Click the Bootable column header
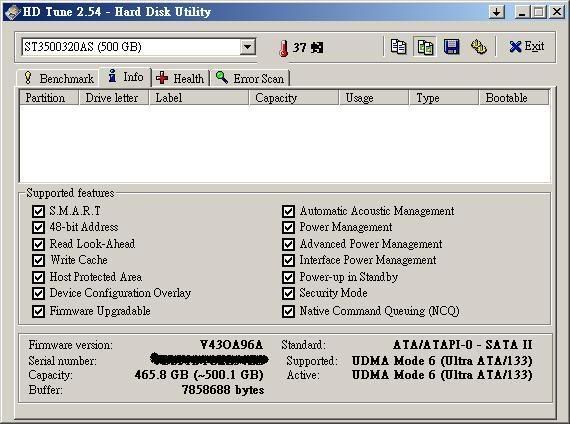Image resolution: width=570 pixels, height=424 pixels. [514, 98]
